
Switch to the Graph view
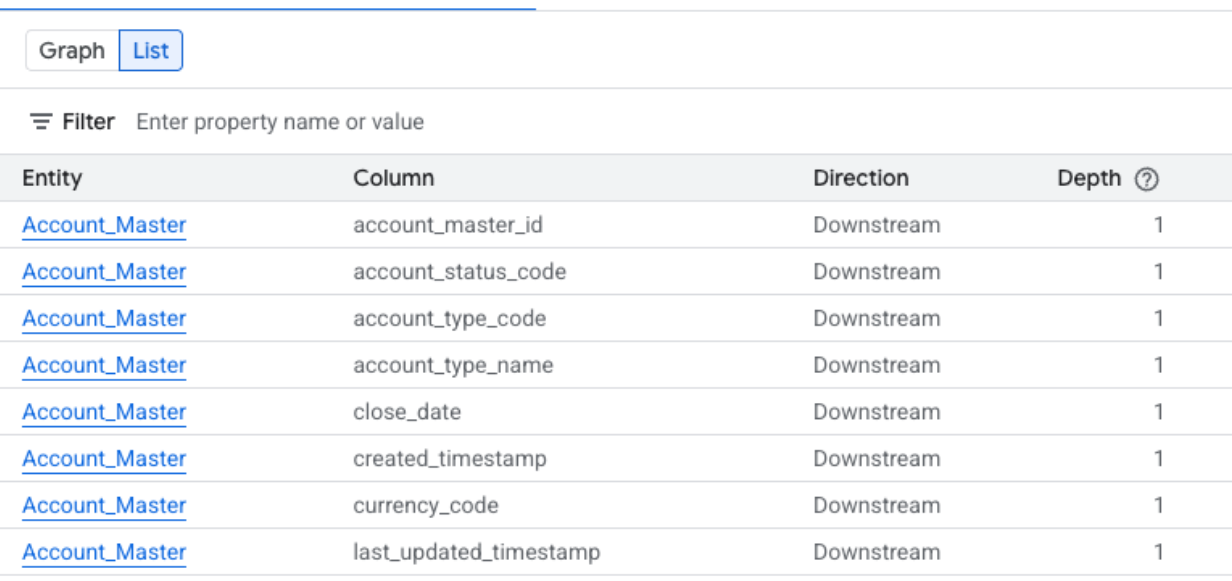pyautogui.click(x=75, y=50)
